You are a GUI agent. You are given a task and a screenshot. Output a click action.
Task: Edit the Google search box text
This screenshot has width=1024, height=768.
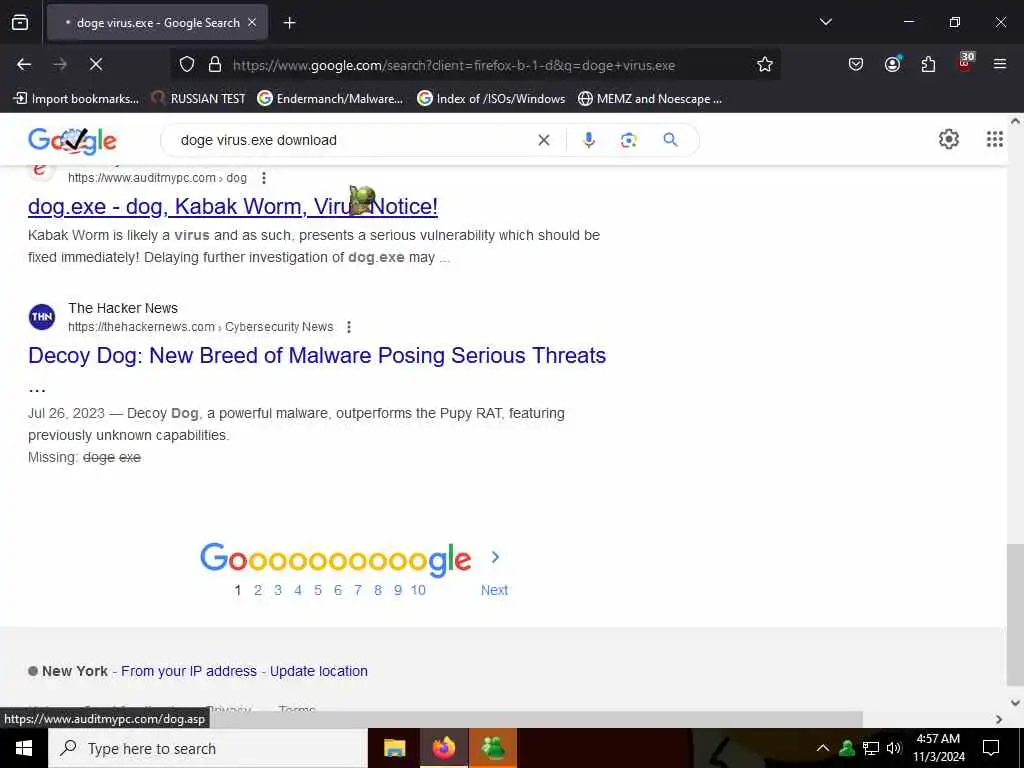(353, 140)
